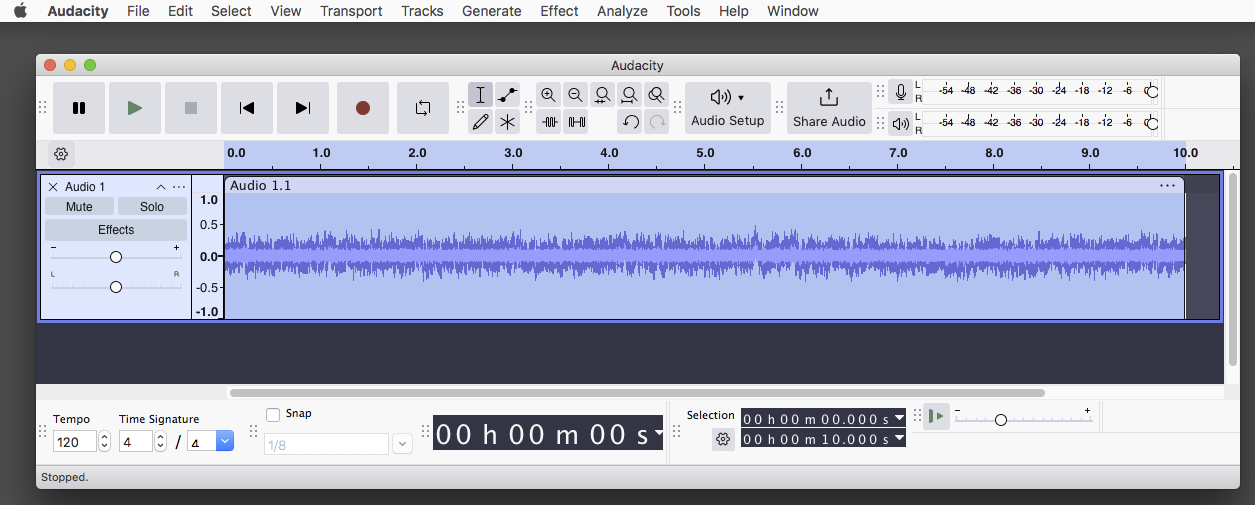Viewport: 1255px width, 505px height.
Task: Adjust the recording level meter slider
Action: point(1151,92)
